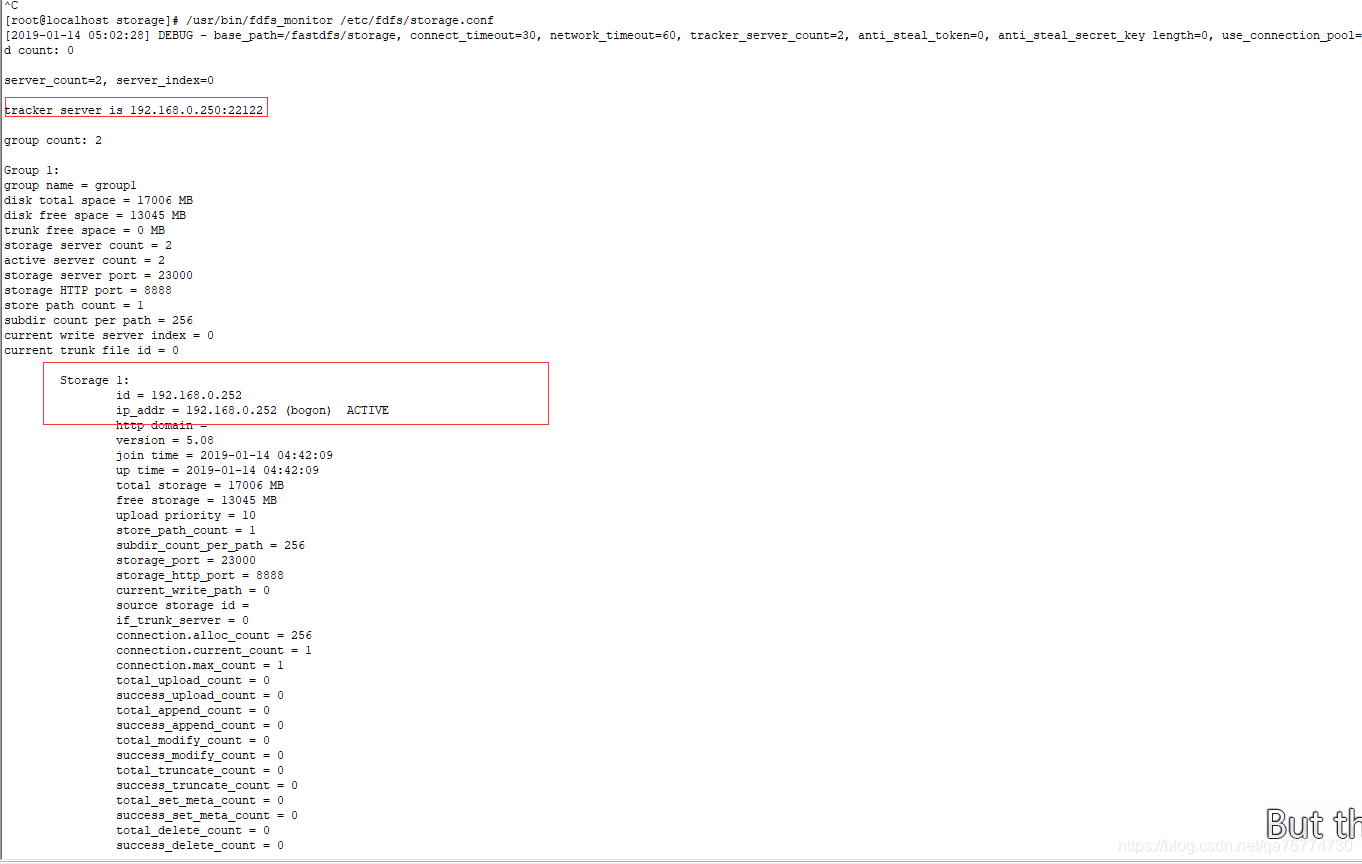The image size is (1362, 864).
Task: Select 'subdir_count_per_path = 256' line
Action: (211, 545)
